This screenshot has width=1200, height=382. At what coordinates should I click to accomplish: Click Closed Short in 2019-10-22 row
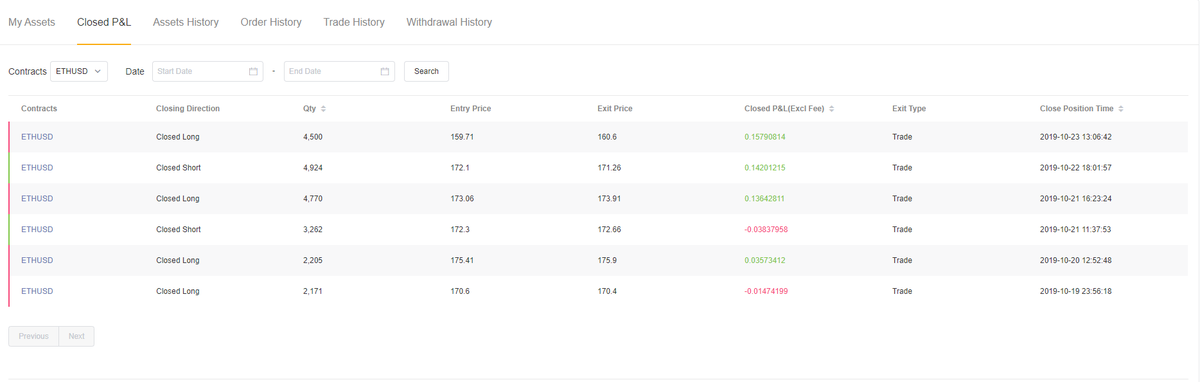click(x=178, y=167)
